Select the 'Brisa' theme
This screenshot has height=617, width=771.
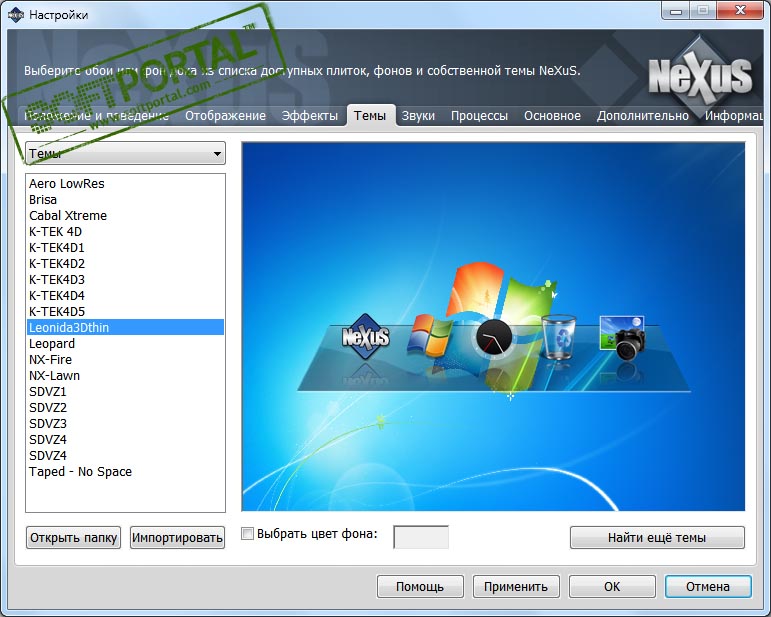coord(125,200)
